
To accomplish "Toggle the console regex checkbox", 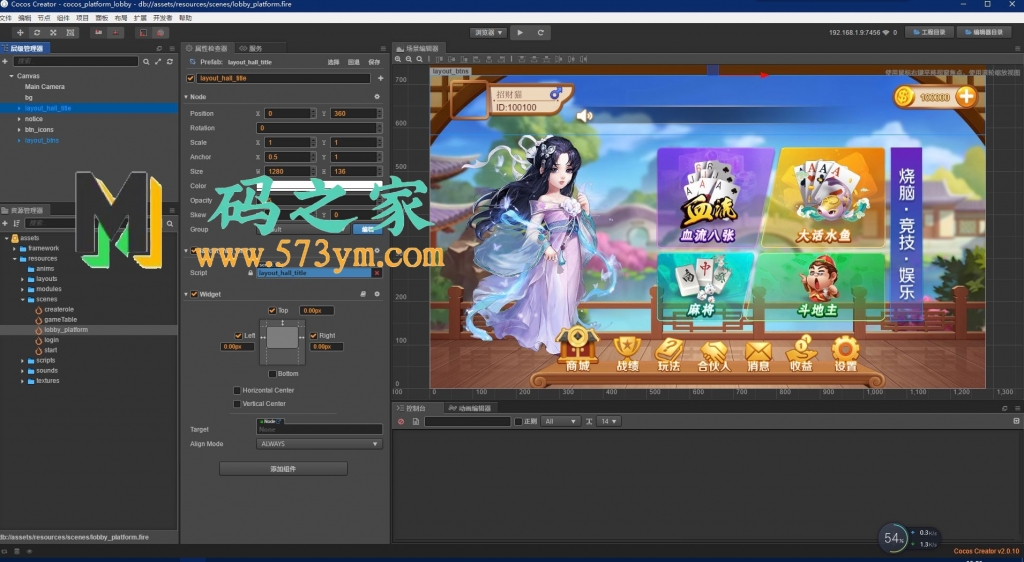I will point(519,422).
